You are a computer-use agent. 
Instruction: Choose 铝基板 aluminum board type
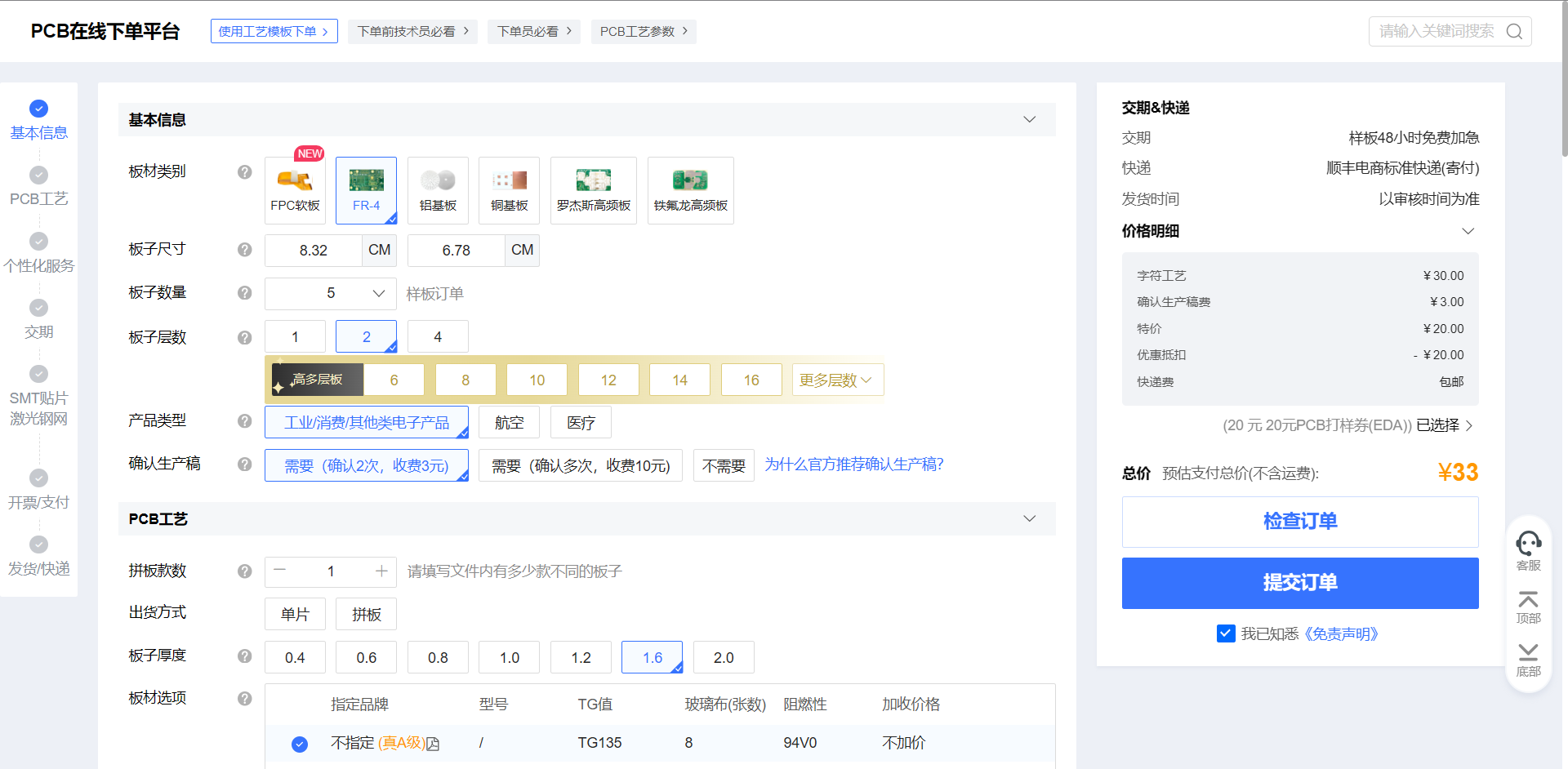point(438,190)
